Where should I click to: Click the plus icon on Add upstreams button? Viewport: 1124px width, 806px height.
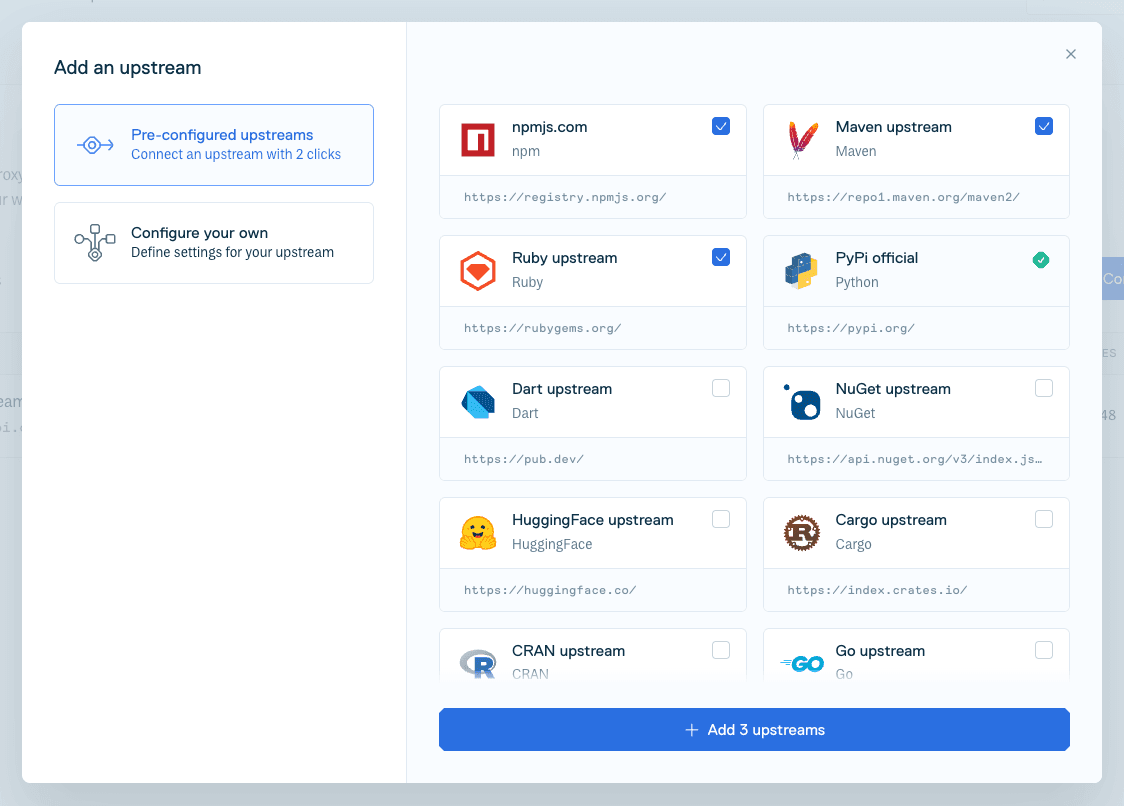(691, 730)
